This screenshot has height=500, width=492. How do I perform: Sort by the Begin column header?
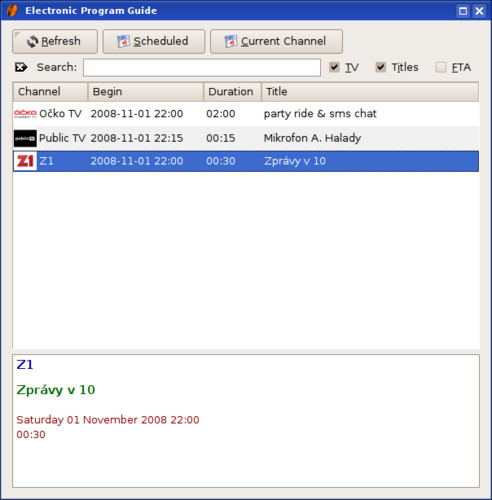tap(146, 92)
